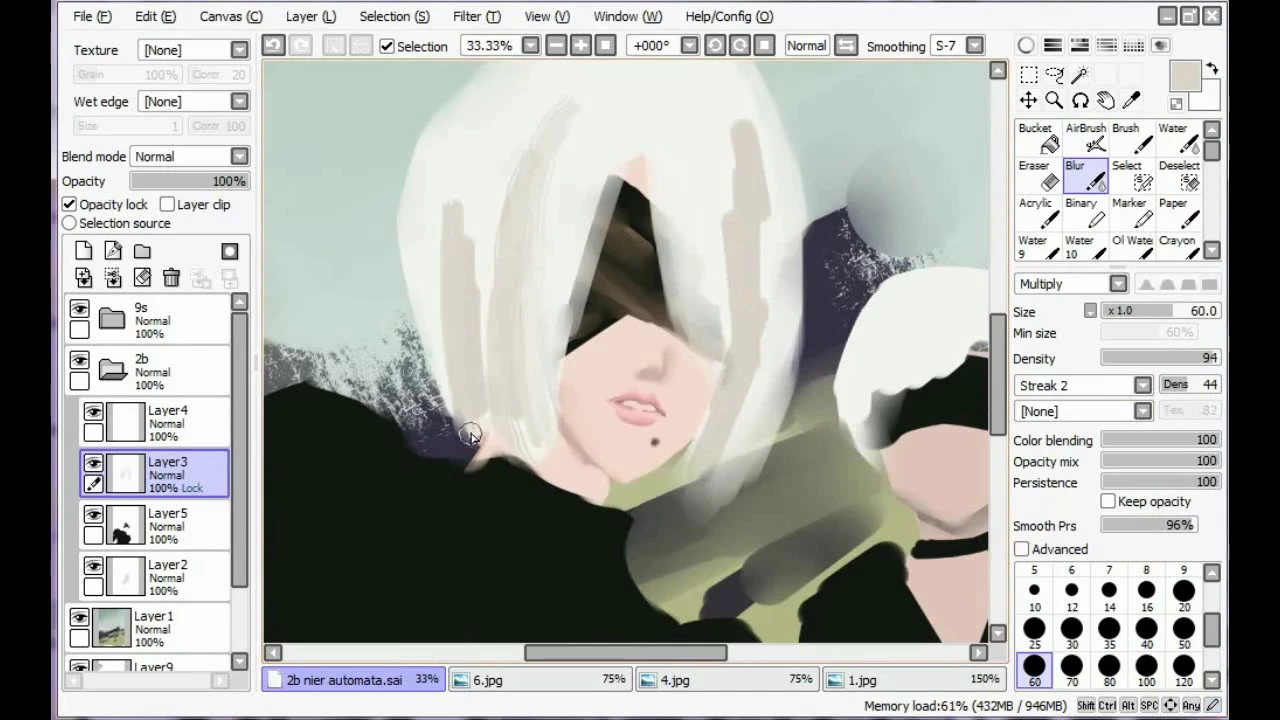1280x720 pixels.
Task: Open the rotation angle dropdown
Action: click(689, 45)
